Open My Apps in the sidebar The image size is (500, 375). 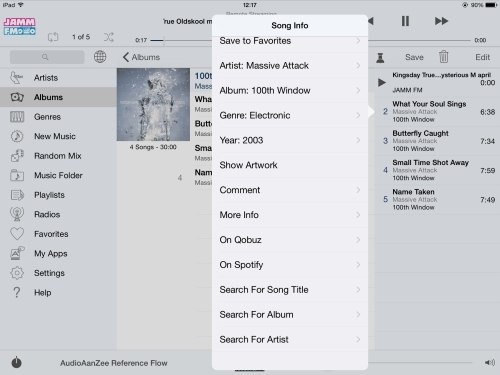point(58,254)
